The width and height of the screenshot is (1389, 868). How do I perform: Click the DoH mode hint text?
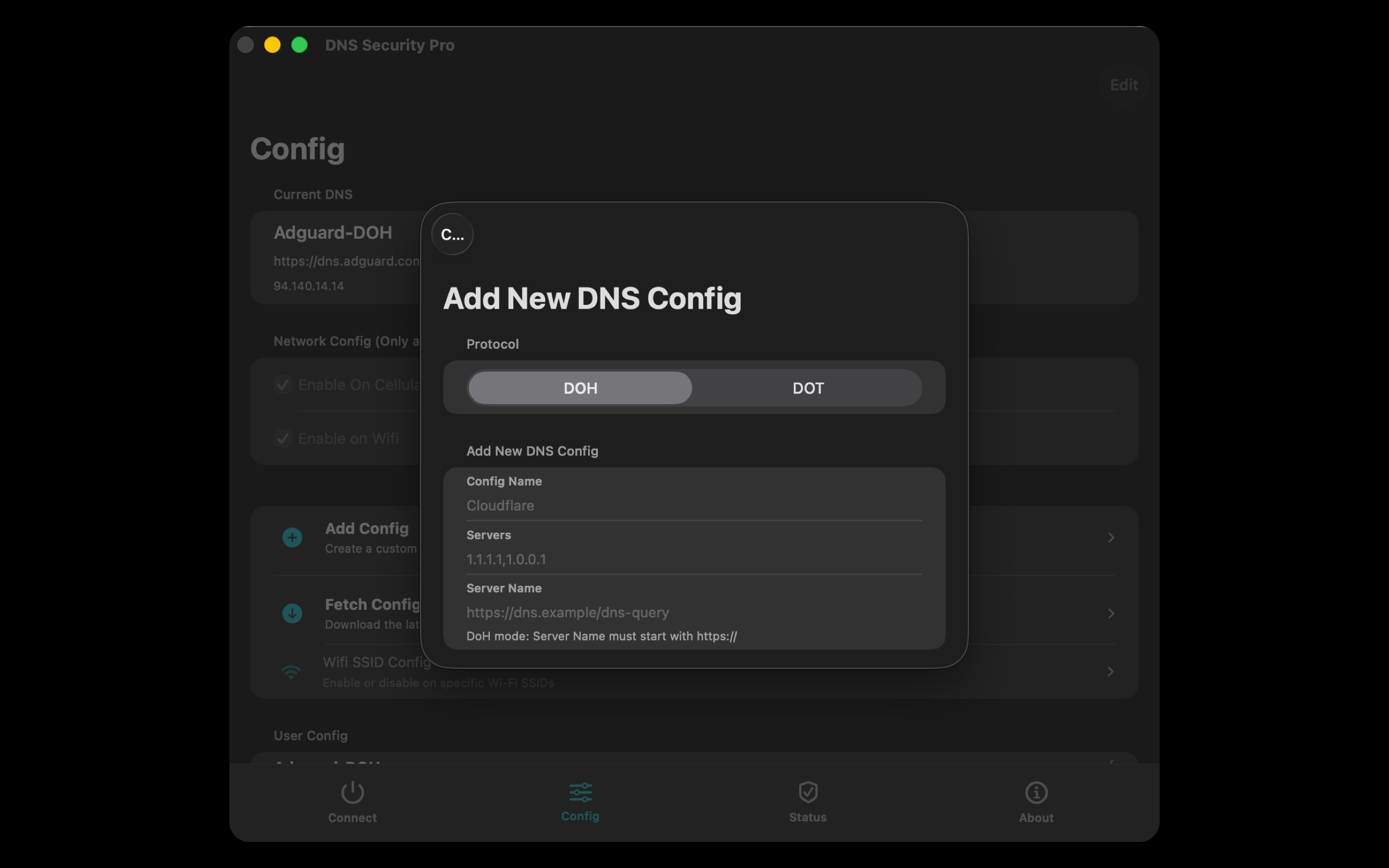point(602,636)
